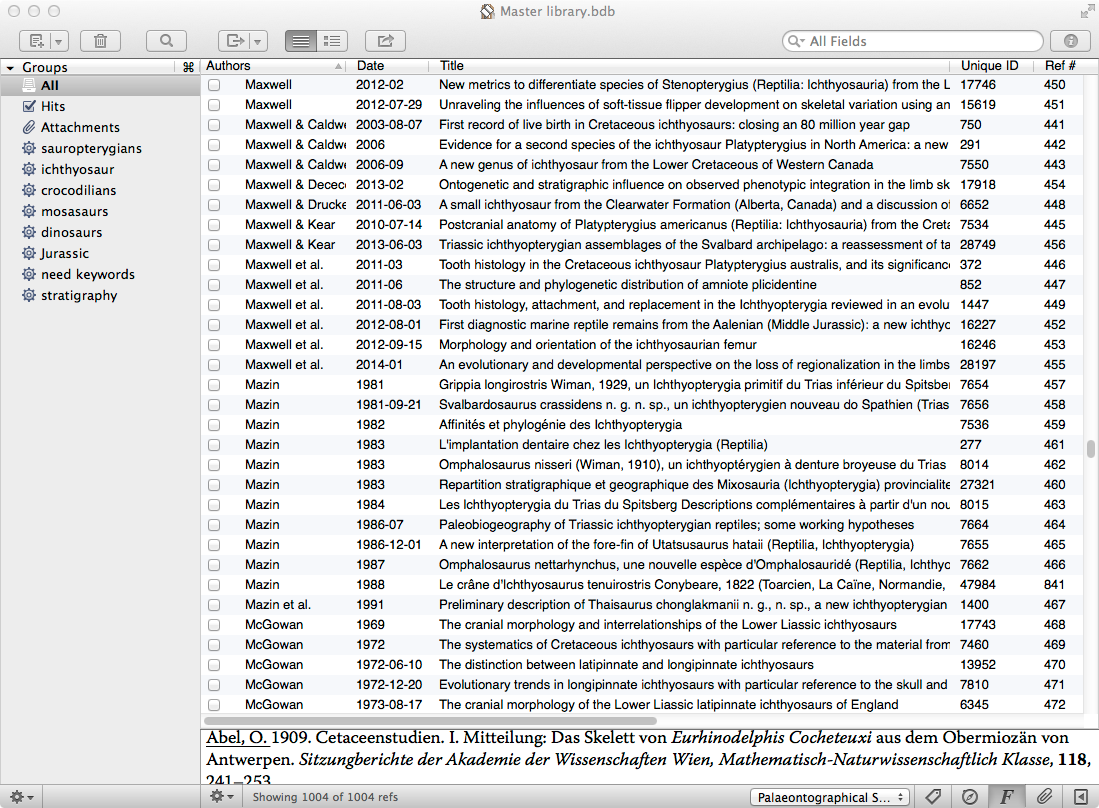Image resolution: width=1099 pixels, height=808 pixels.
Task: Click the need keywords group gear icon
Action: (x=29, y=274)
